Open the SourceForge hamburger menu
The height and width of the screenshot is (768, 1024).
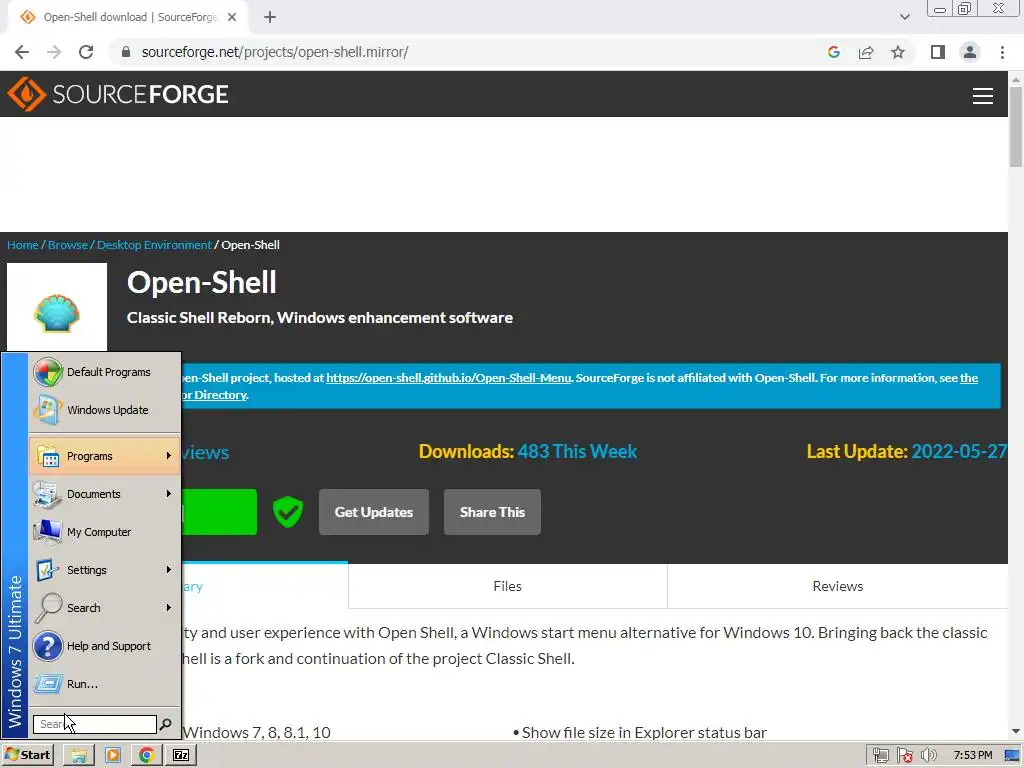click(982, 96)
